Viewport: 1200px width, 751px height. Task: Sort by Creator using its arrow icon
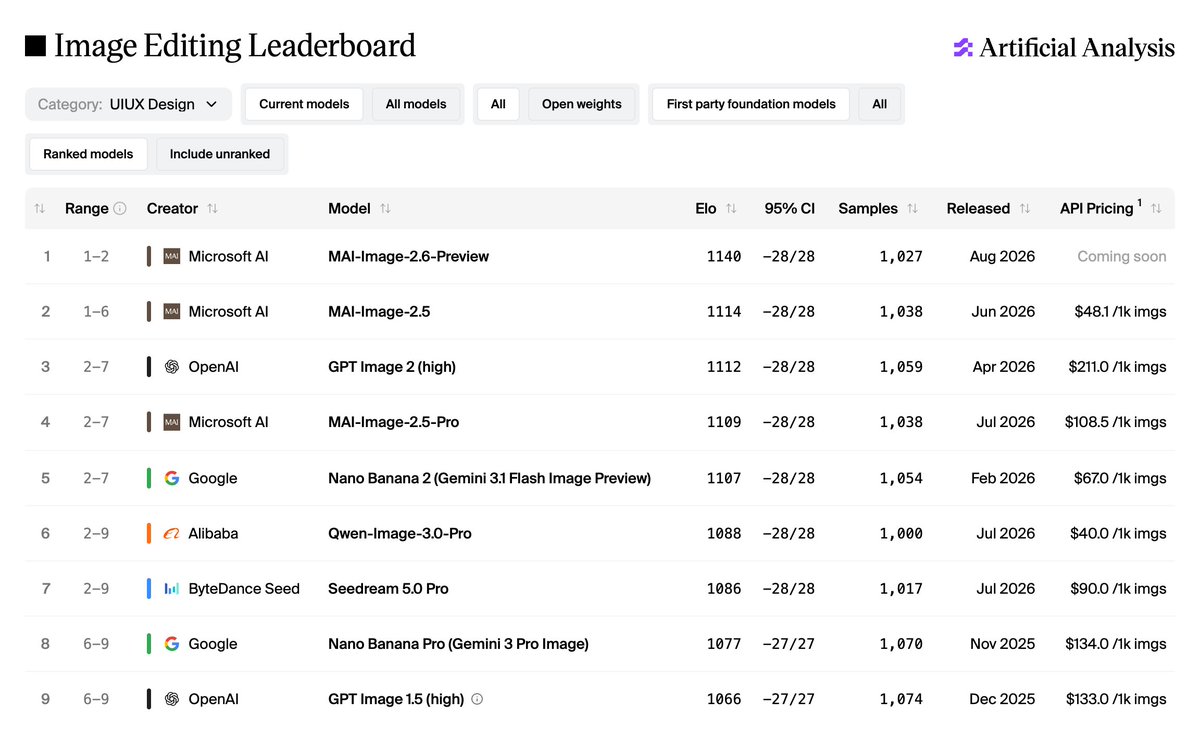212,208
